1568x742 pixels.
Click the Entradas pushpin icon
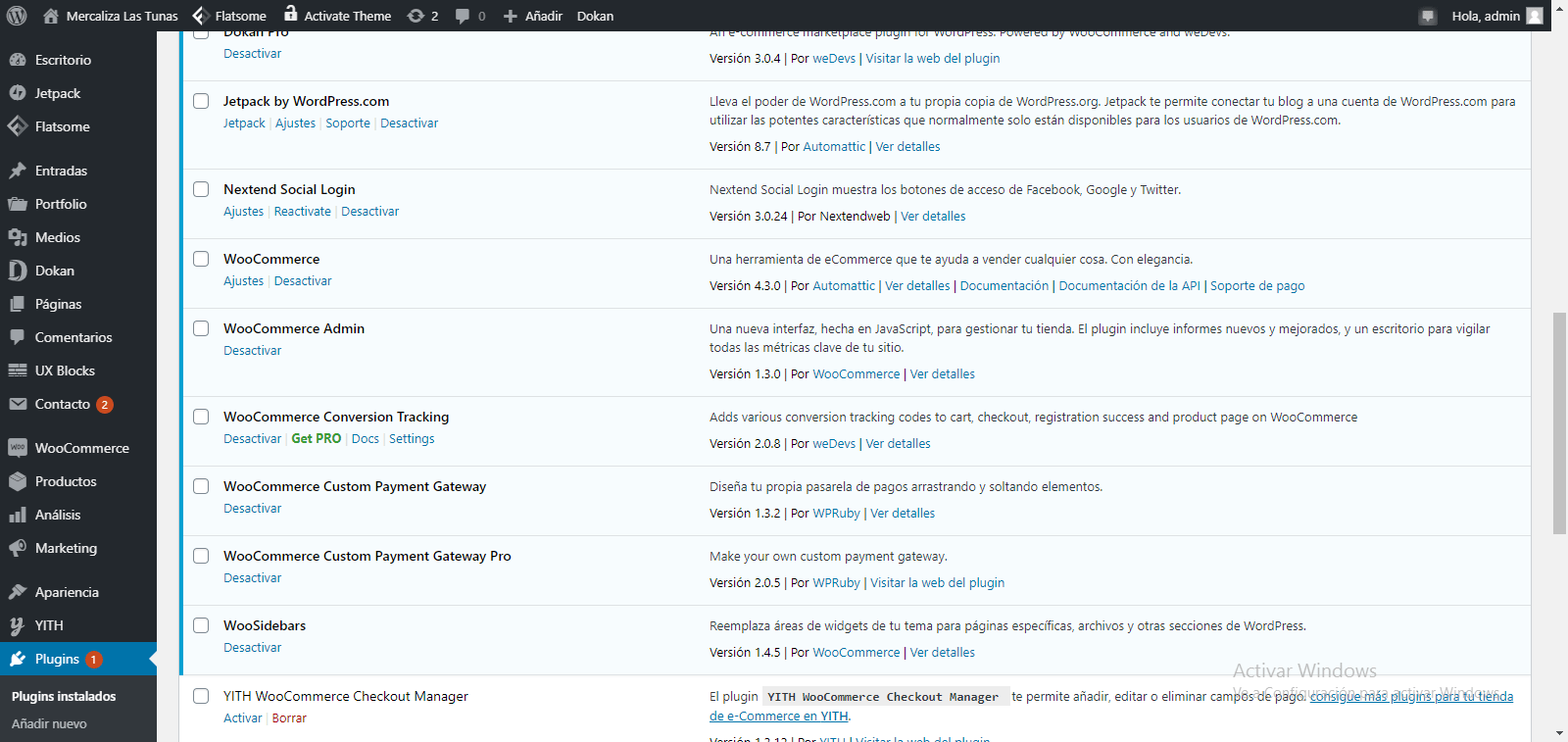(x=18, y=171)
